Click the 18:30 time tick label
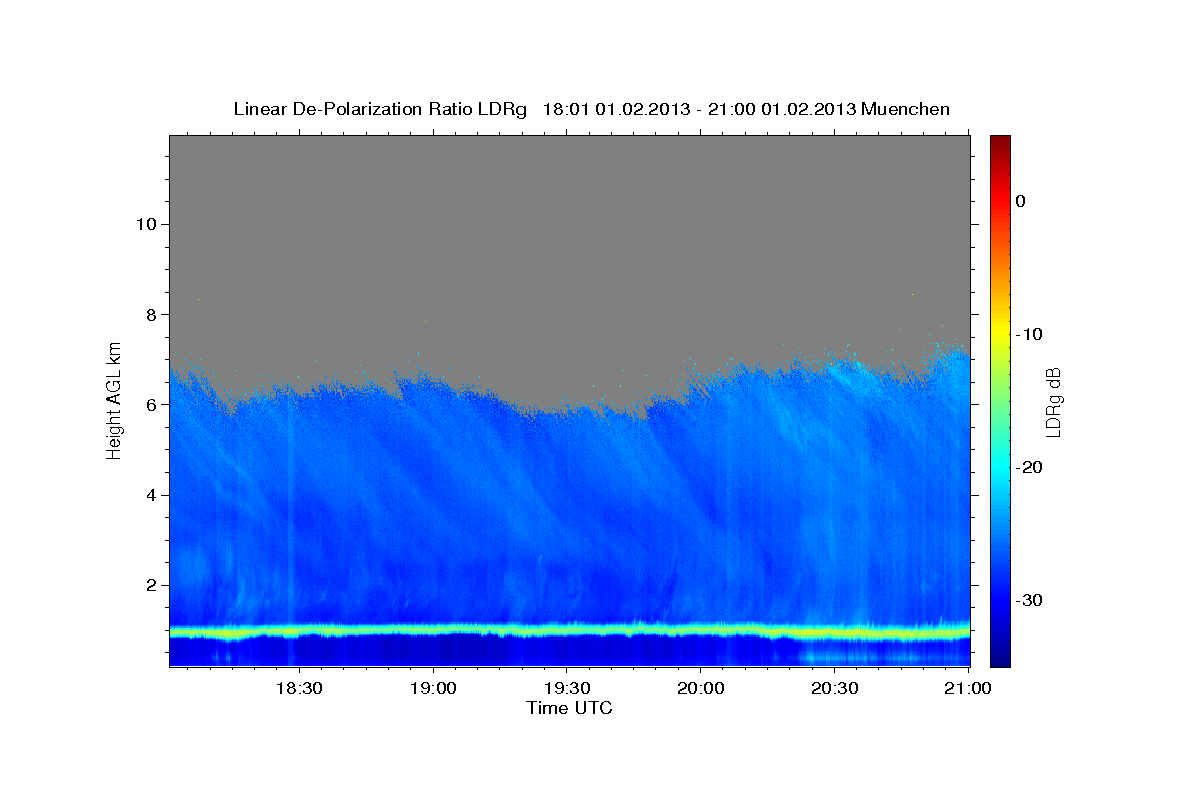 298,688
